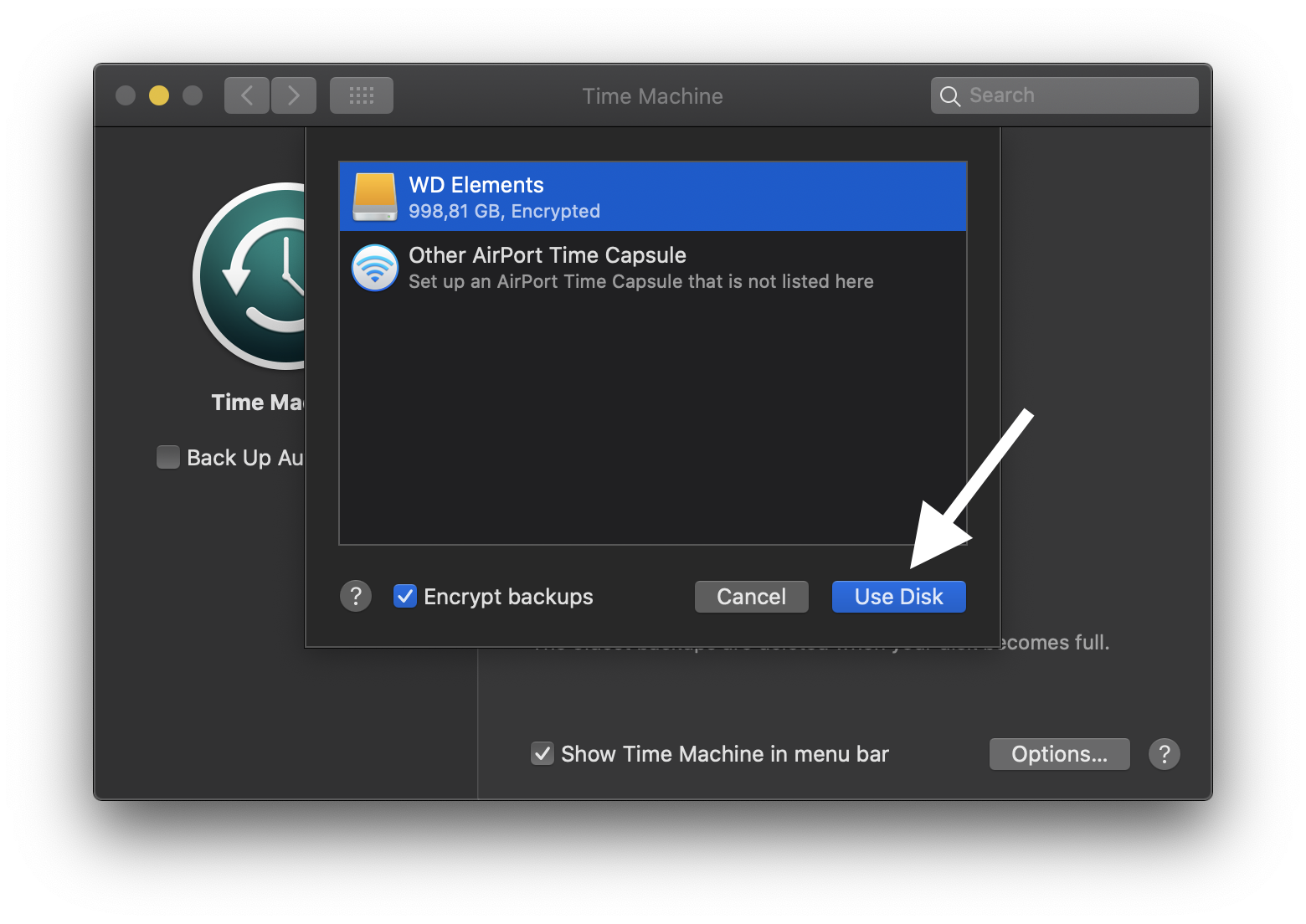
Task: Minimize window with yellow button
Action: 159,95
